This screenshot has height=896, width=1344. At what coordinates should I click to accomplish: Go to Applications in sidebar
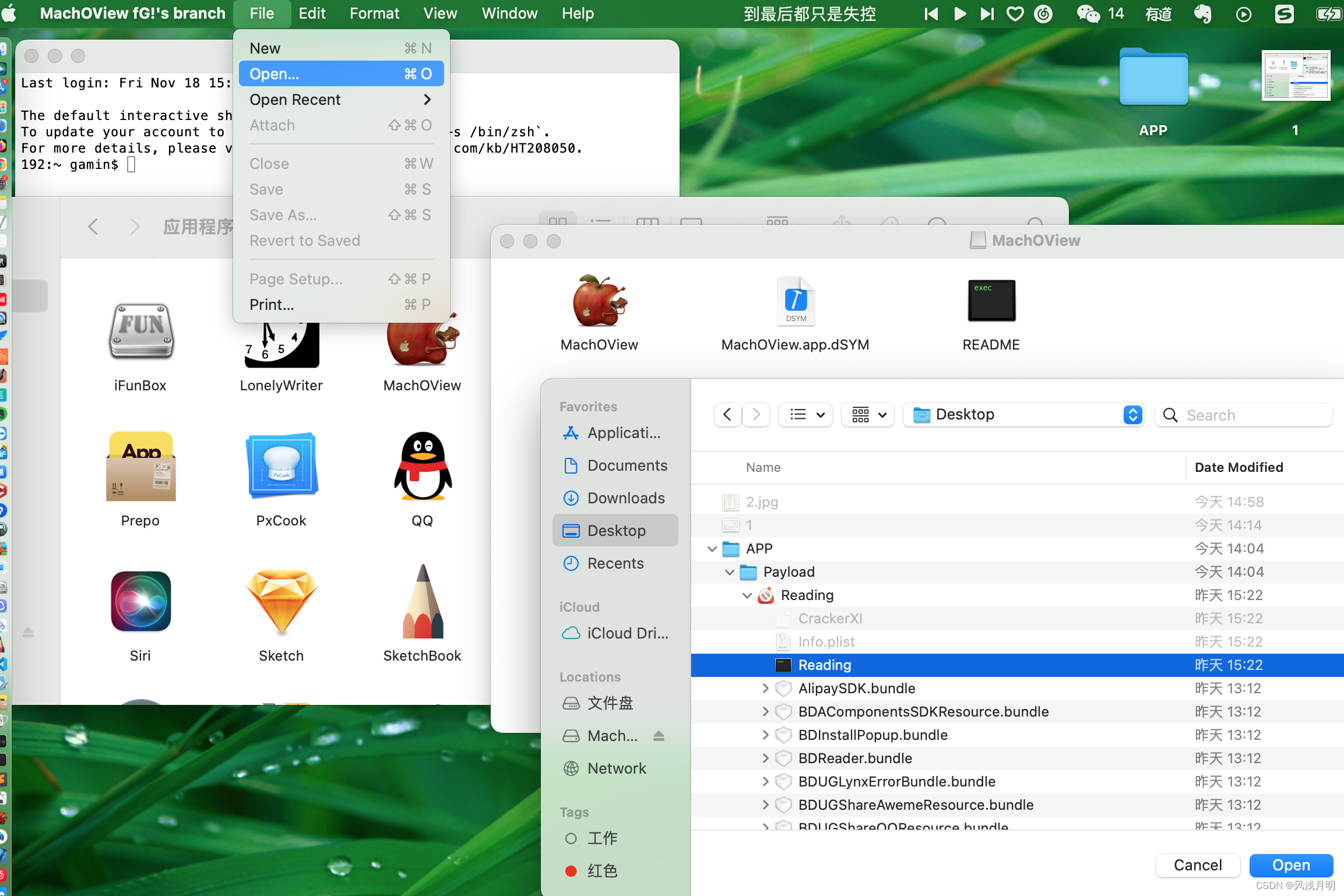(615, 433)
